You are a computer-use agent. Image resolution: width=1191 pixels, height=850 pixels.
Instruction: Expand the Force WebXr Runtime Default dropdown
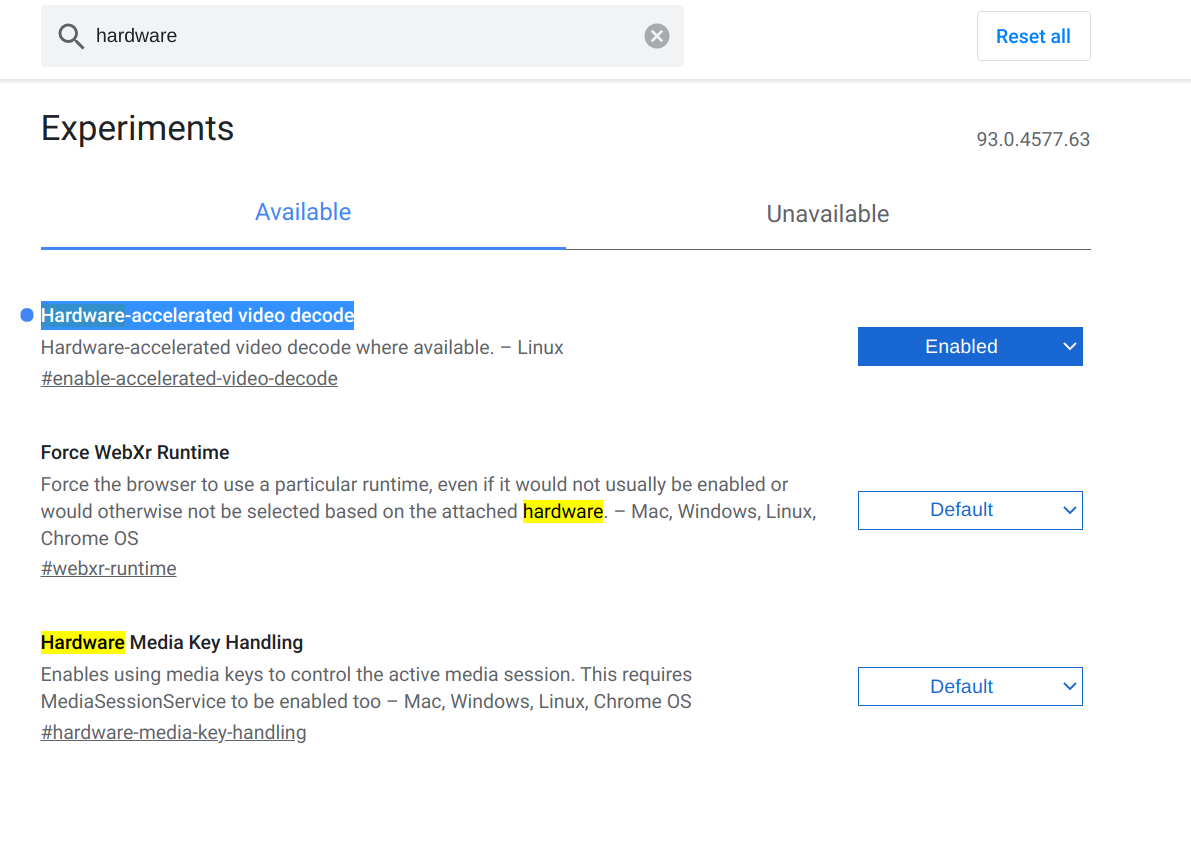point(960,510)
